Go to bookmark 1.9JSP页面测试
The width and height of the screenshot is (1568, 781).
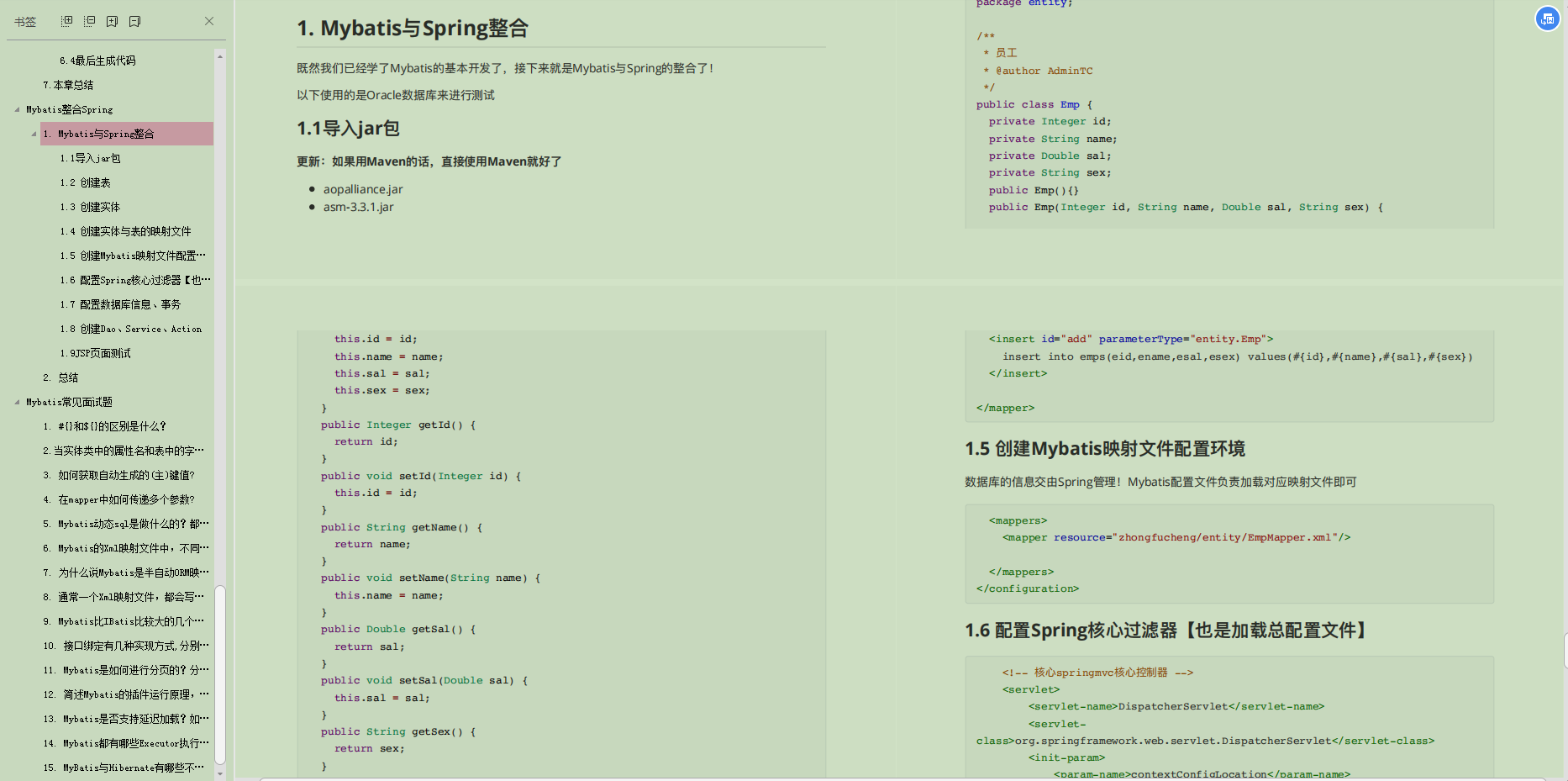(95, 353)
